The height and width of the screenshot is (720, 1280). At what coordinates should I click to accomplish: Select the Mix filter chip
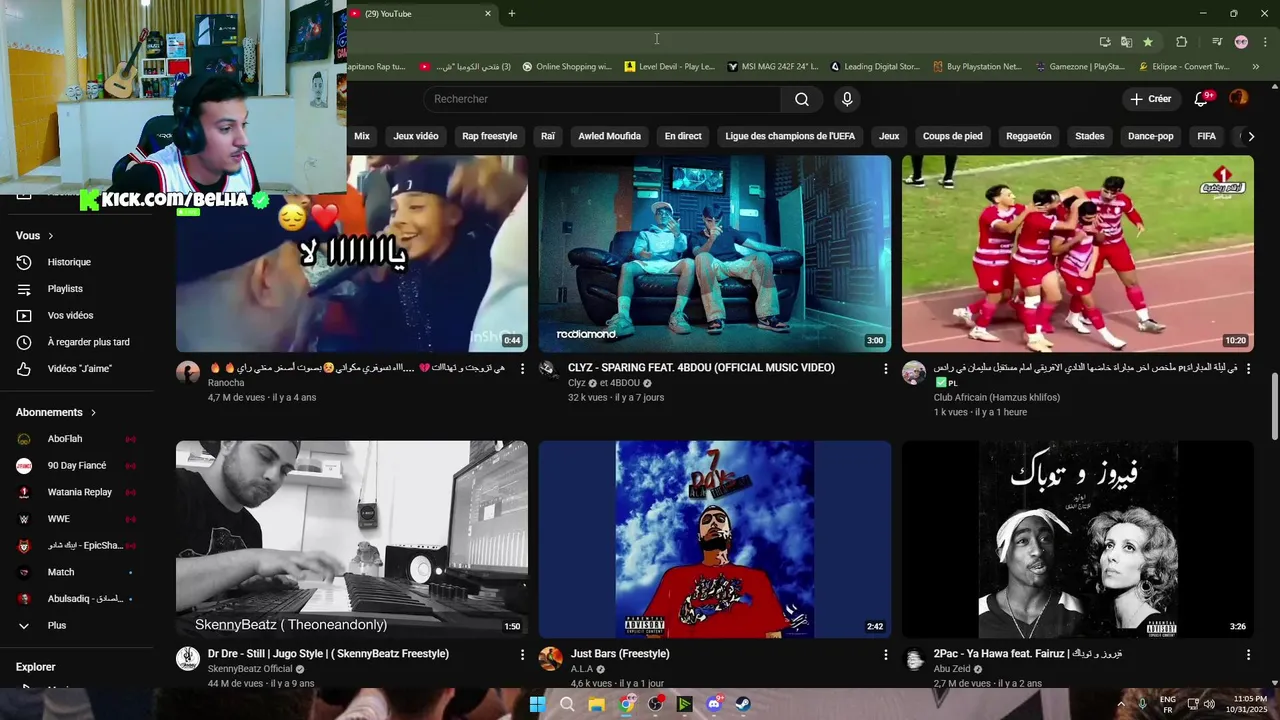pyautogui.click(x=362, y=136)
